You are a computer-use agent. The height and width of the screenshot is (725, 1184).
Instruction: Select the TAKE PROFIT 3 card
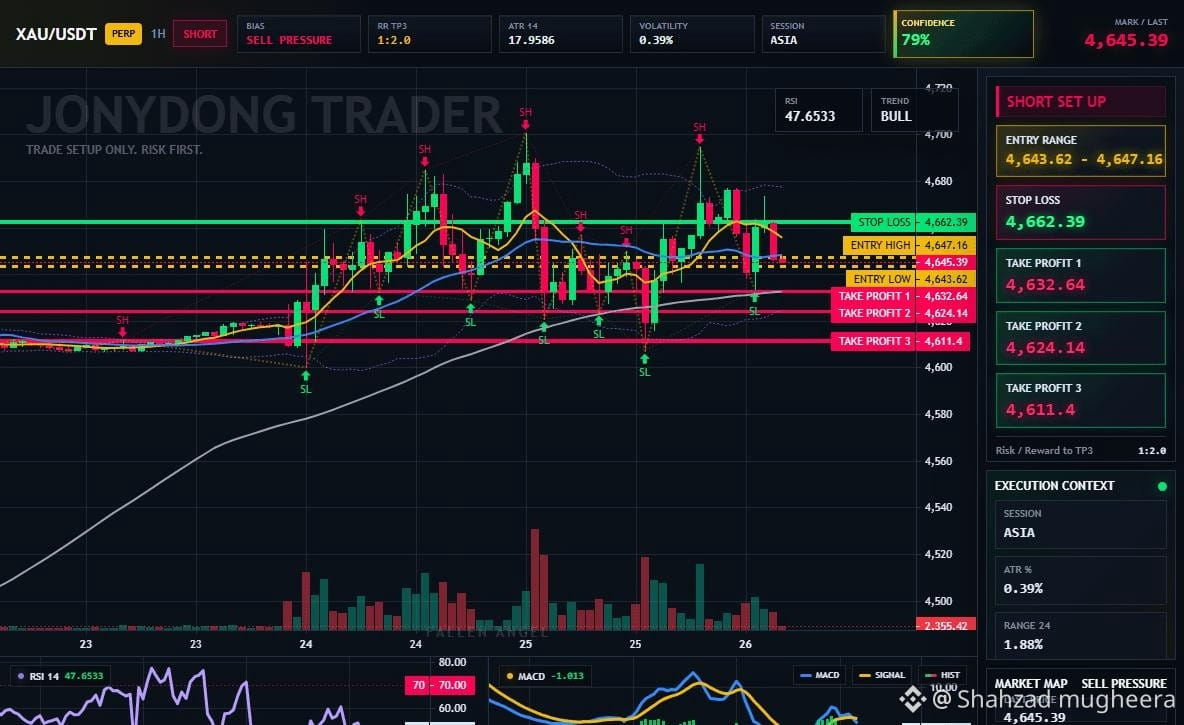point(1081,400)
